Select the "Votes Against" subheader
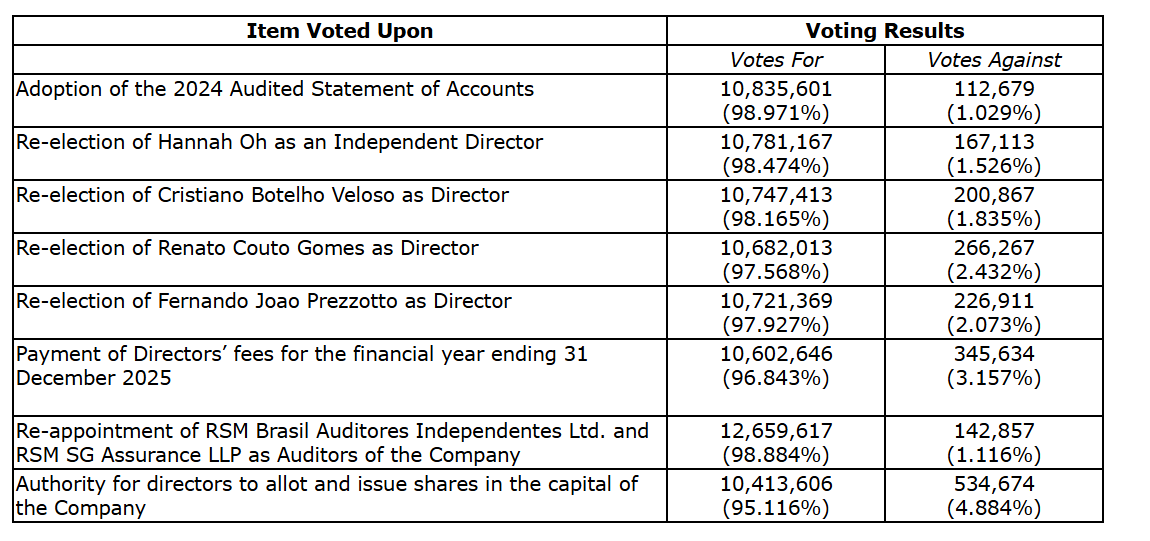 994,60
